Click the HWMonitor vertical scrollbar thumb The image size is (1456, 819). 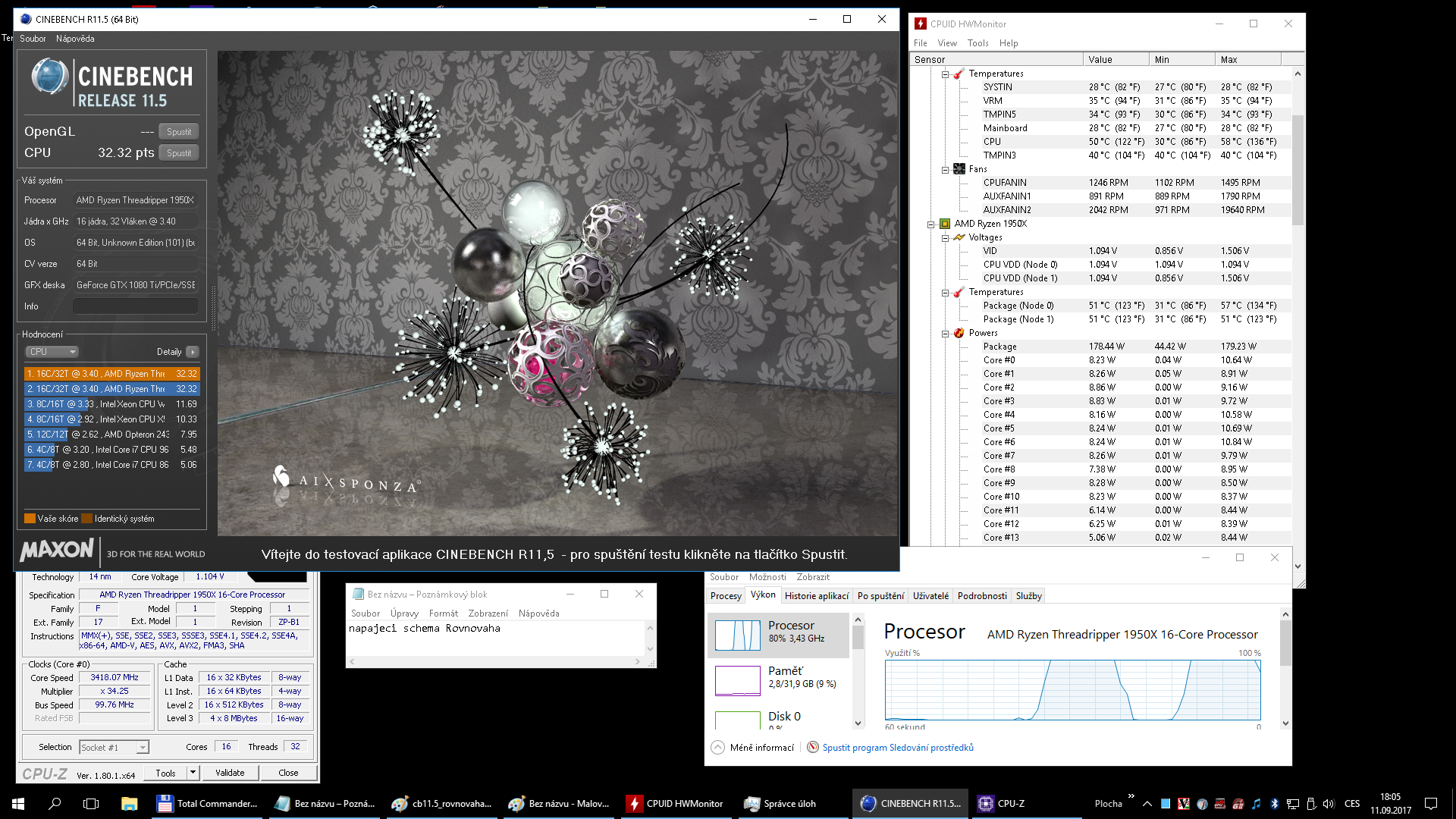[x=1298, y=171]
